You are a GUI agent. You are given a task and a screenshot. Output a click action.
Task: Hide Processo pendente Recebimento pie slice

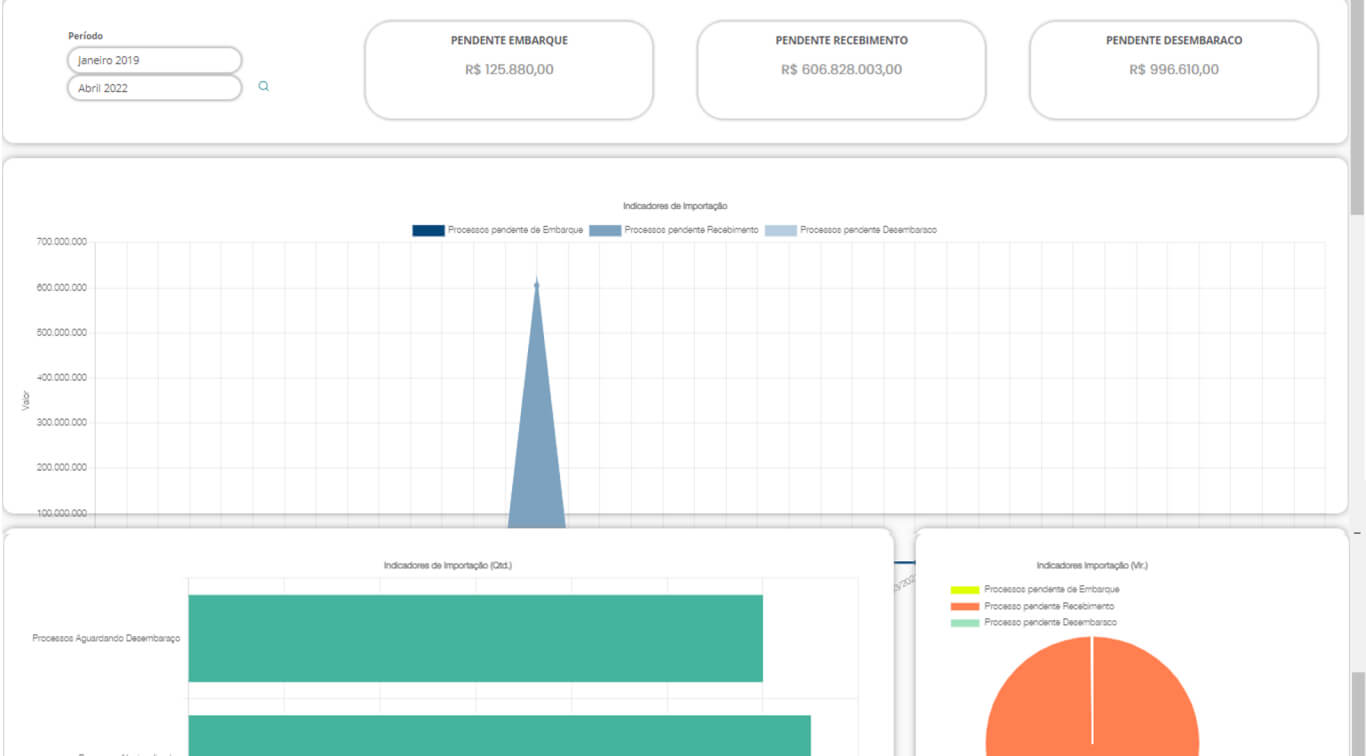point(1048,606)
